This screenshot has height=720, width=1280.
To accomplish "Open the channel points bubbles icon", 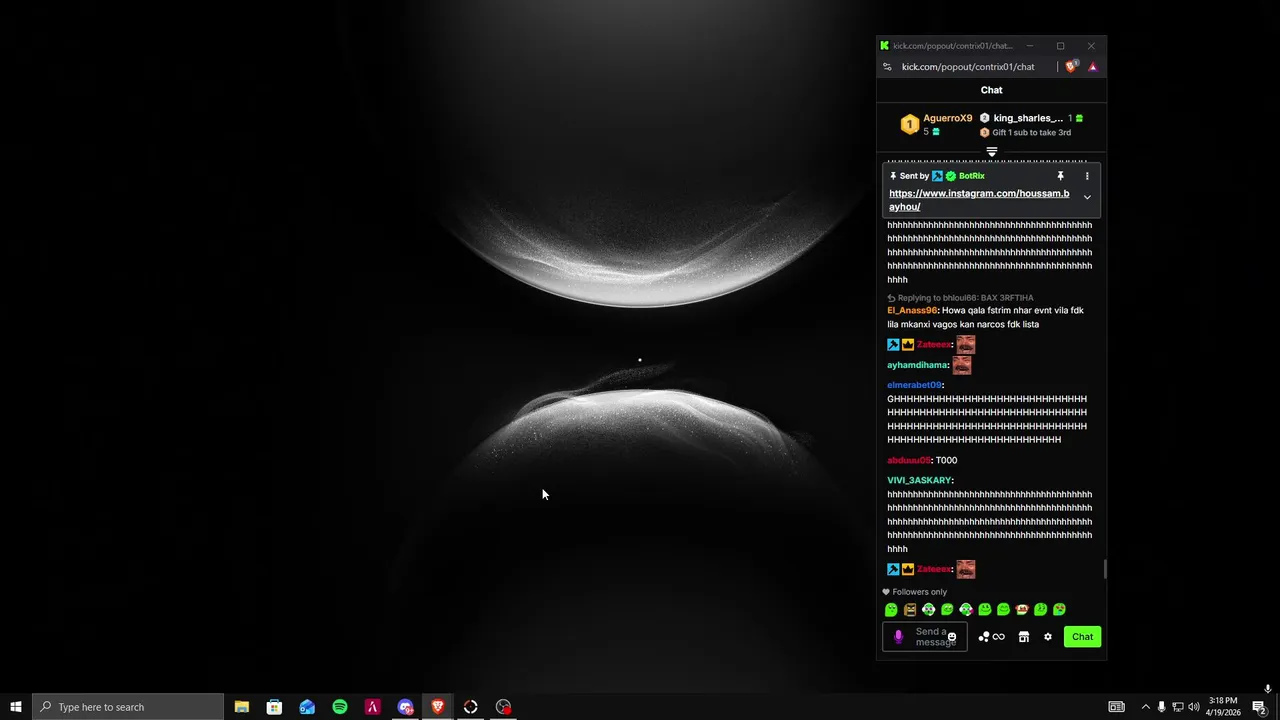I will (984, 637).
